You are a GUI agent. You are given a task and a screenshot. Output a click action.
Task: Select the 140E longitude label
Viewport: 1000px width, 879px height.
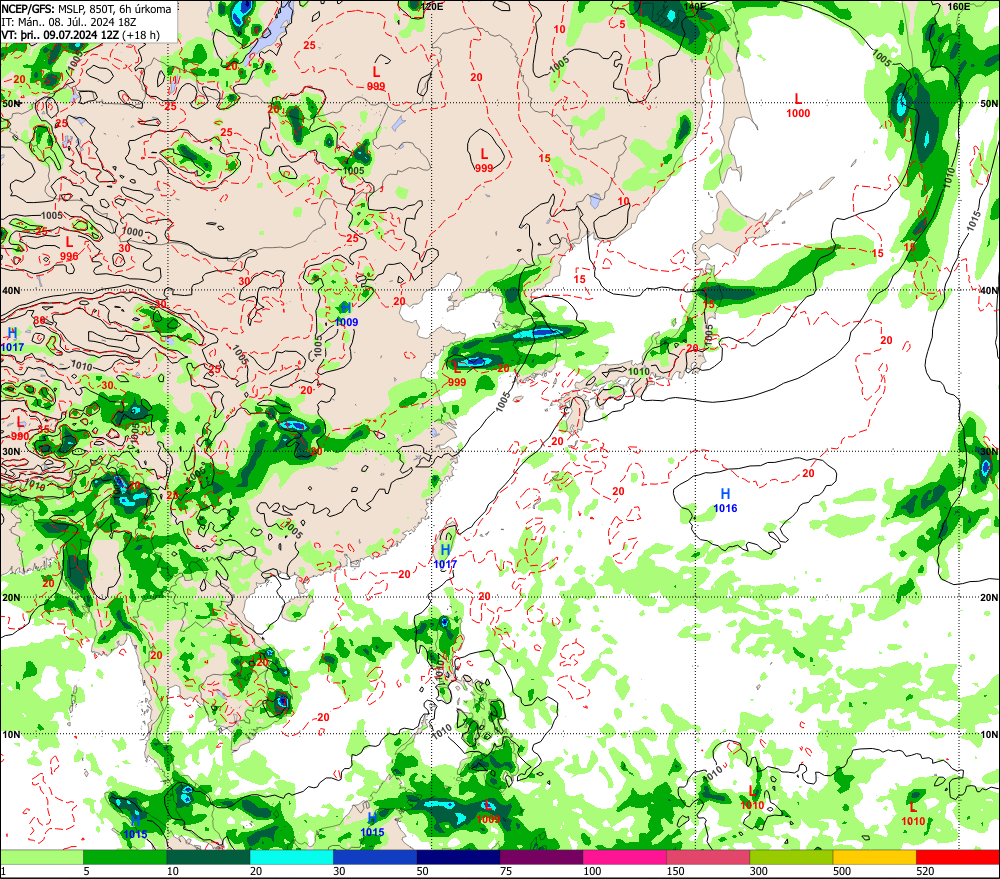coord(695,6)
